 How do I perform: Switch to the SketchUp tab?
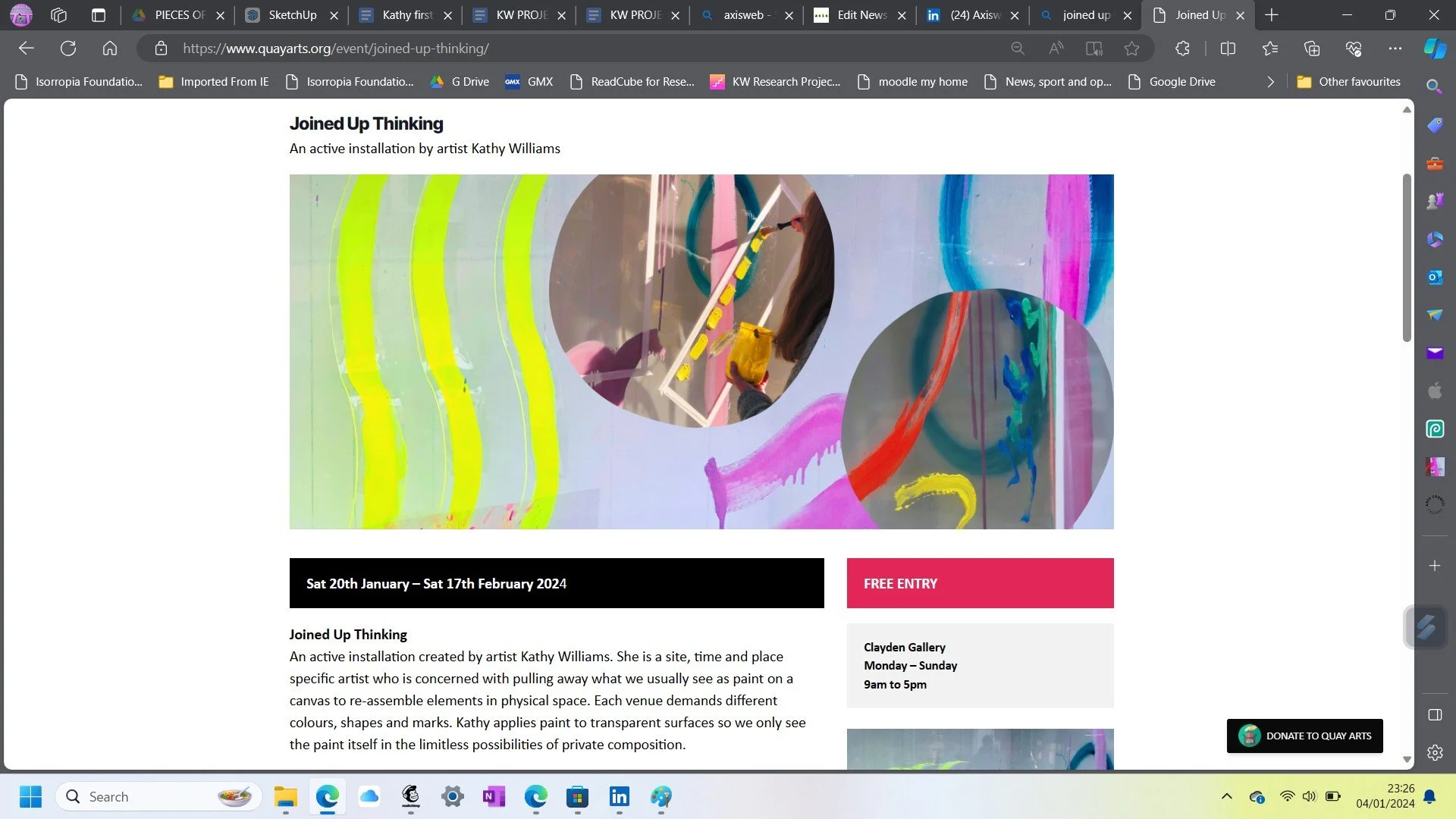point(292,15)
